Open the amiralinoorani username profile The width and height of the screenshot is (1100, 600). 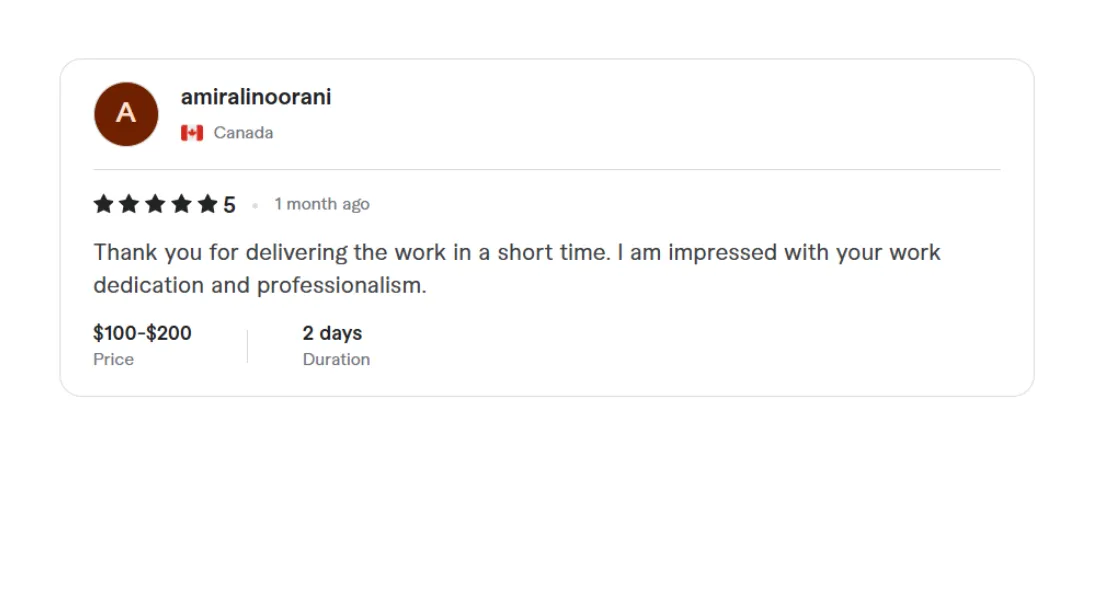[256, 97]
